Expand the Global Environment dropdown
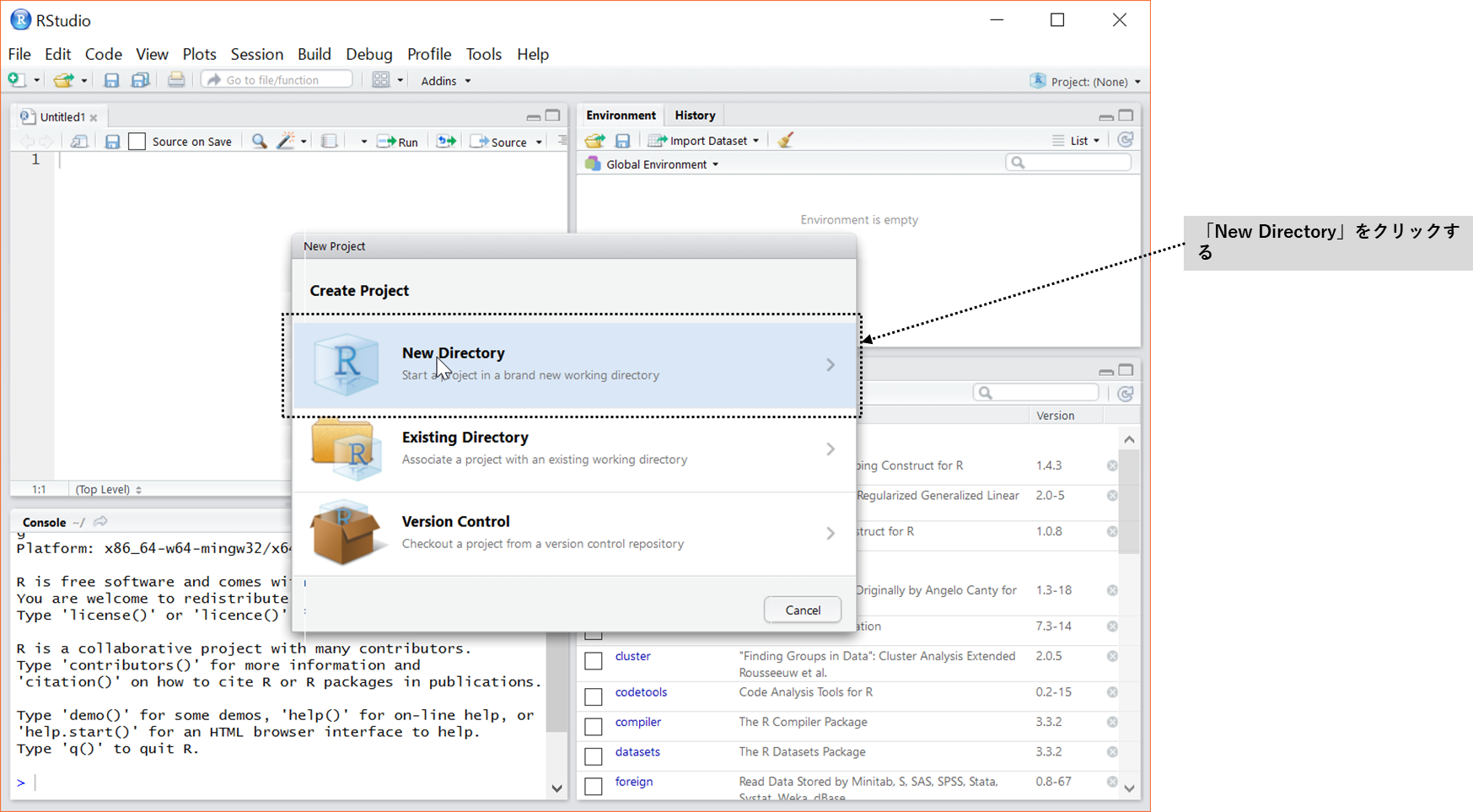The image size is (1473, 812). pos(661,164)
